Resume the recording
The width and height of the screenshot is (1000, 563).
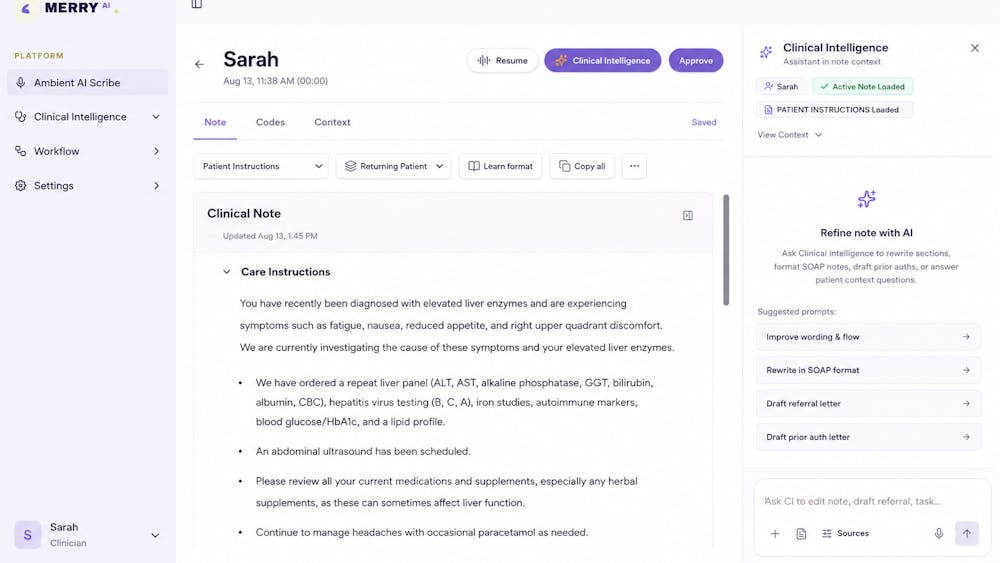point(503,61)
